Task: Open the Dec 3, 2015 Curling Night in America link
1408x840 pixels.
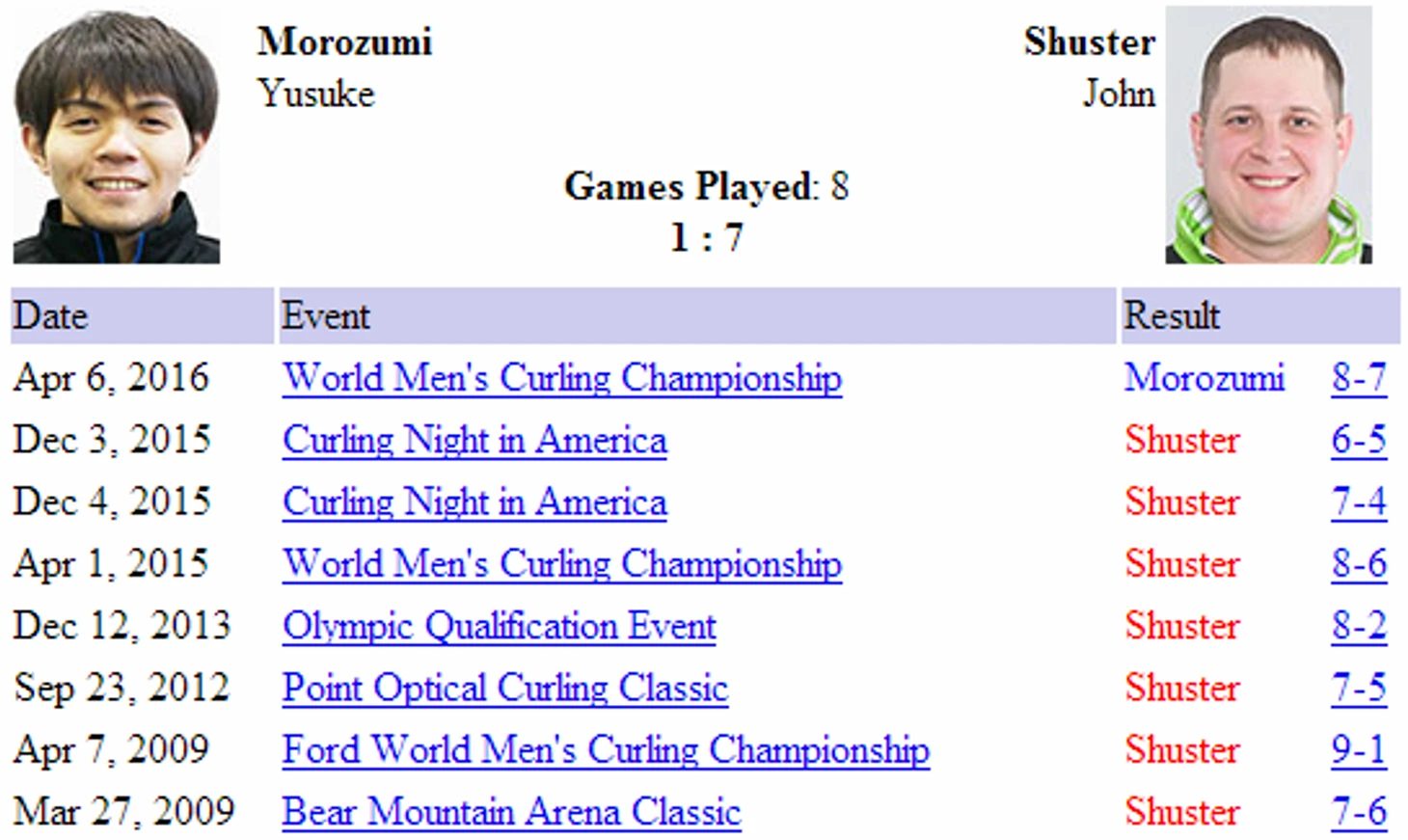Action: (x=474, y=440)
